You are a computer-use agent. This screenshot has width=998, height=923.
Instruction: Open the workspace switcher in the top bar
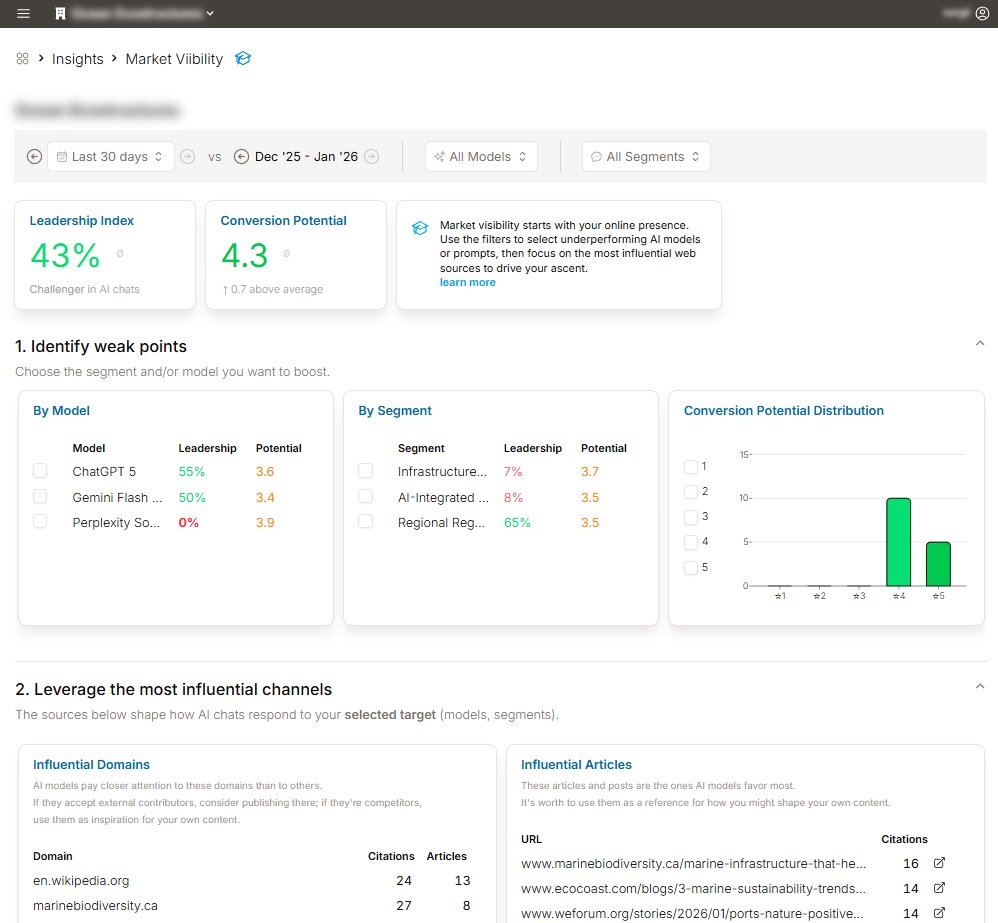(135, 13)
